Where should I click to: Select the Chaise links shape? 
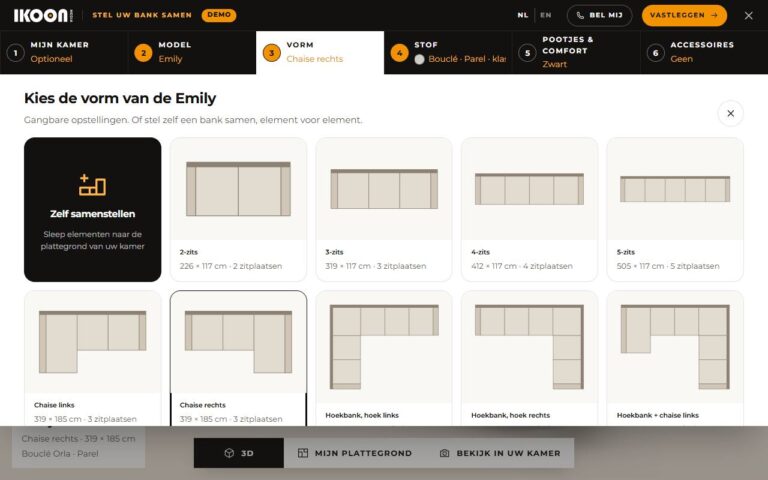coord(93,358)
